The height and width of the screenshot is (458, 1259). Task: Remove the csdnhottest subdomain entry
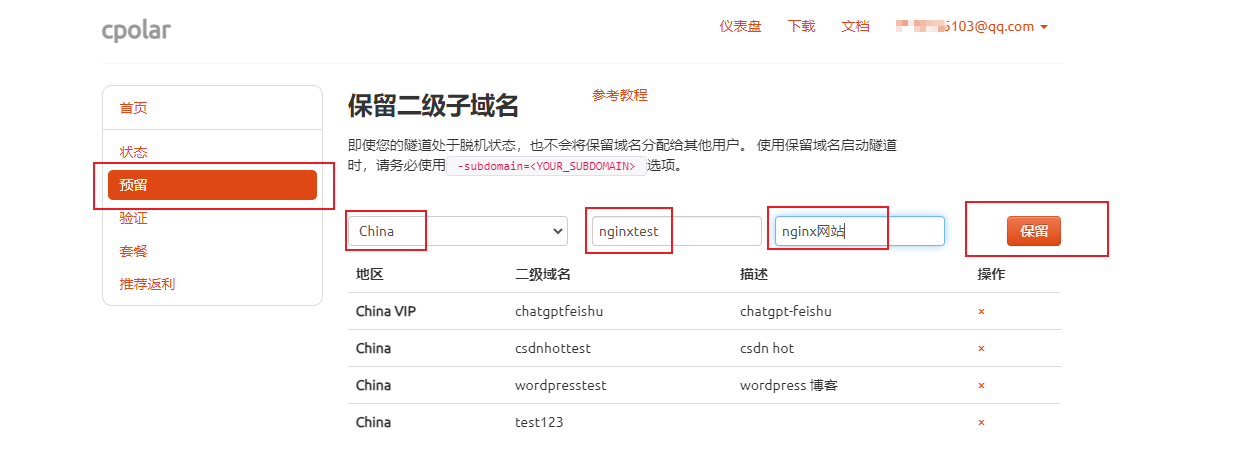point(981,349)
